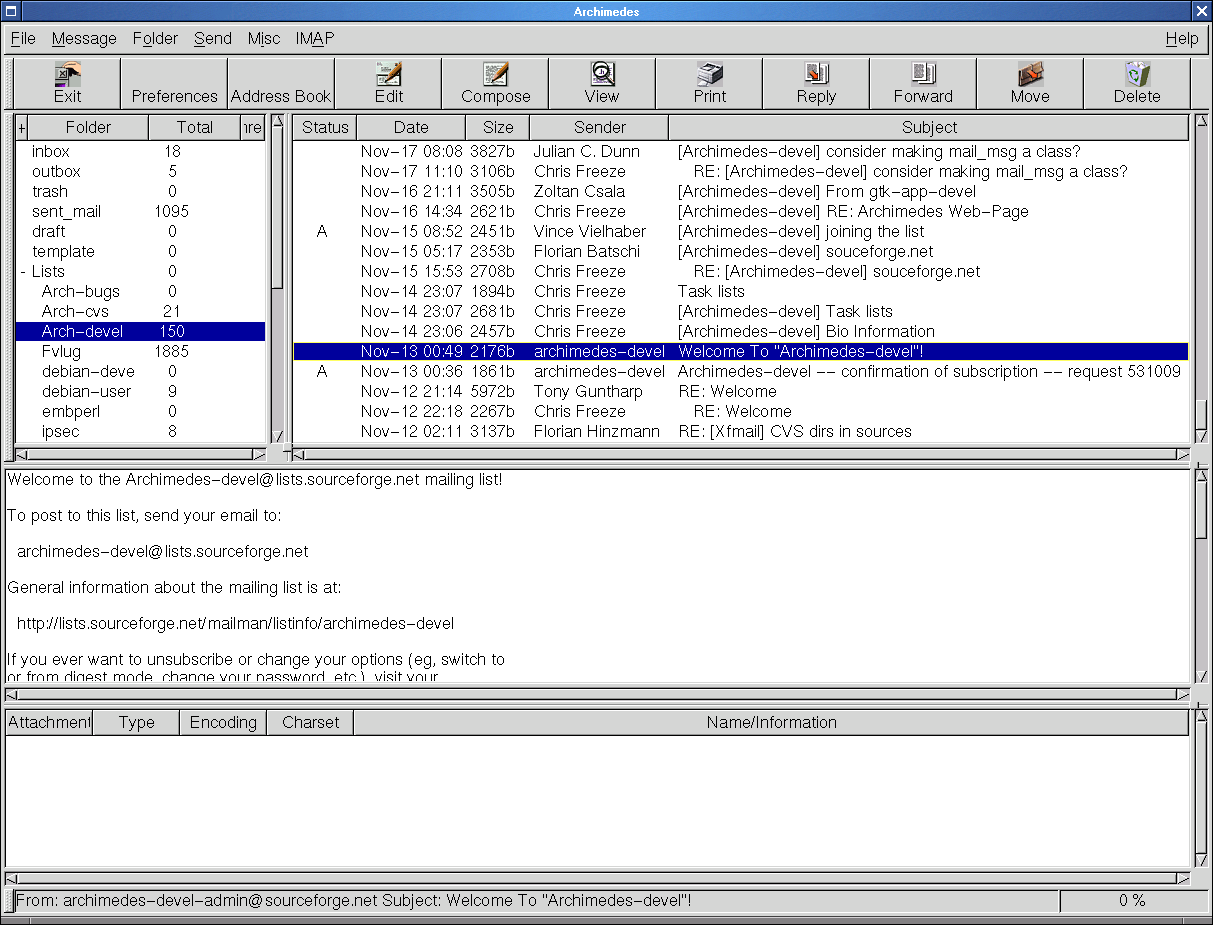Print the selected message
This screenshot has height=925, width=1213.
[x=709, y=83]
